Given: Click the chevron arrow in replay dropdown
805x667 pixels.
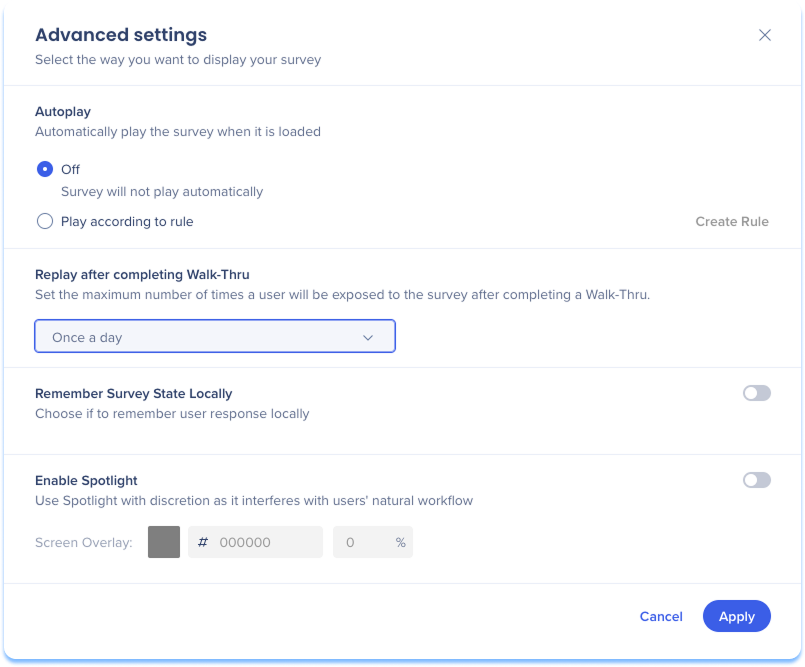Looking at the screenshot, I should [x=368, y=338].
